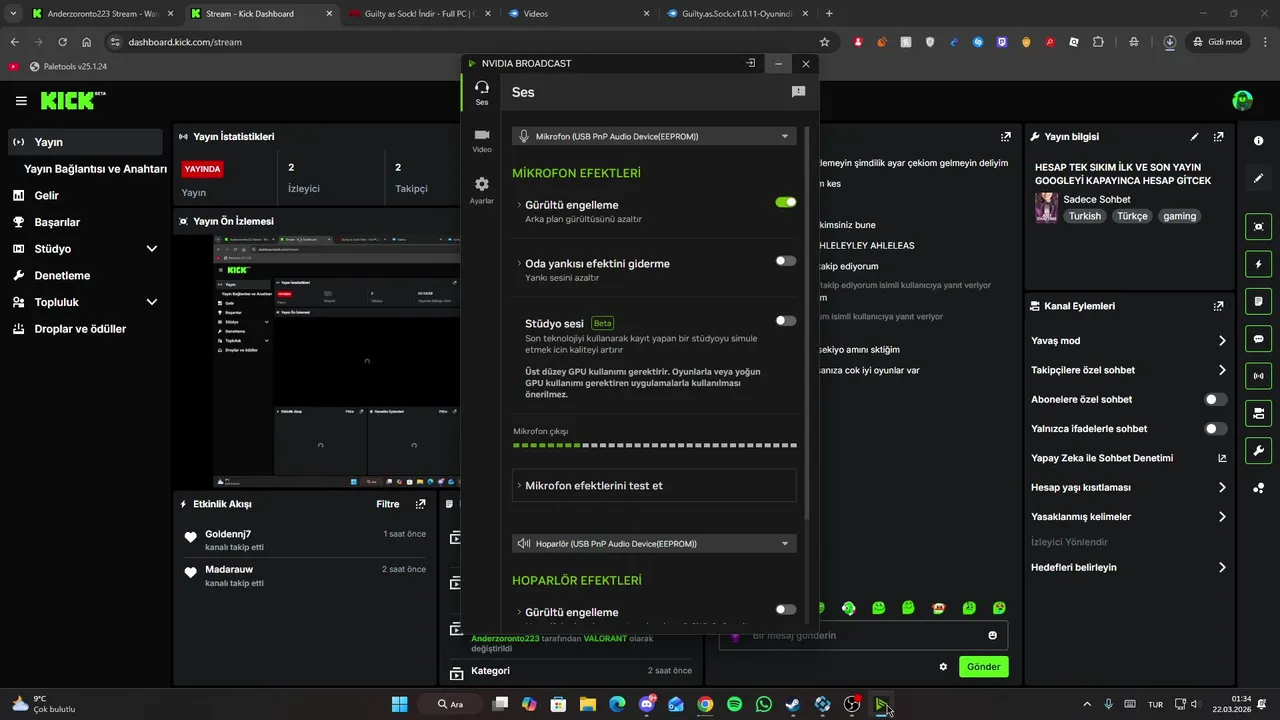Click the lightning bolt icon in right toolbar
1280x720 pixels.
[x=1258, y=264]
